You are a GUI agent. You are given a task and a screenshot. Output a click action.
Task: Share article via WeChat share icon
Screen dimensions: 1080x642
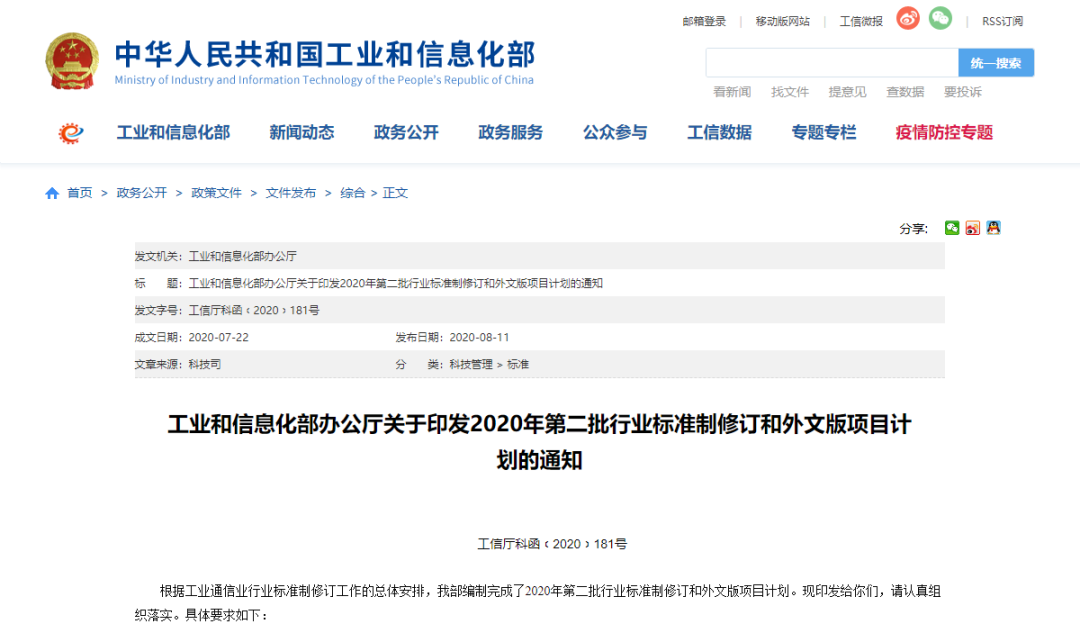pyautogui.click(x=952, y=228)
